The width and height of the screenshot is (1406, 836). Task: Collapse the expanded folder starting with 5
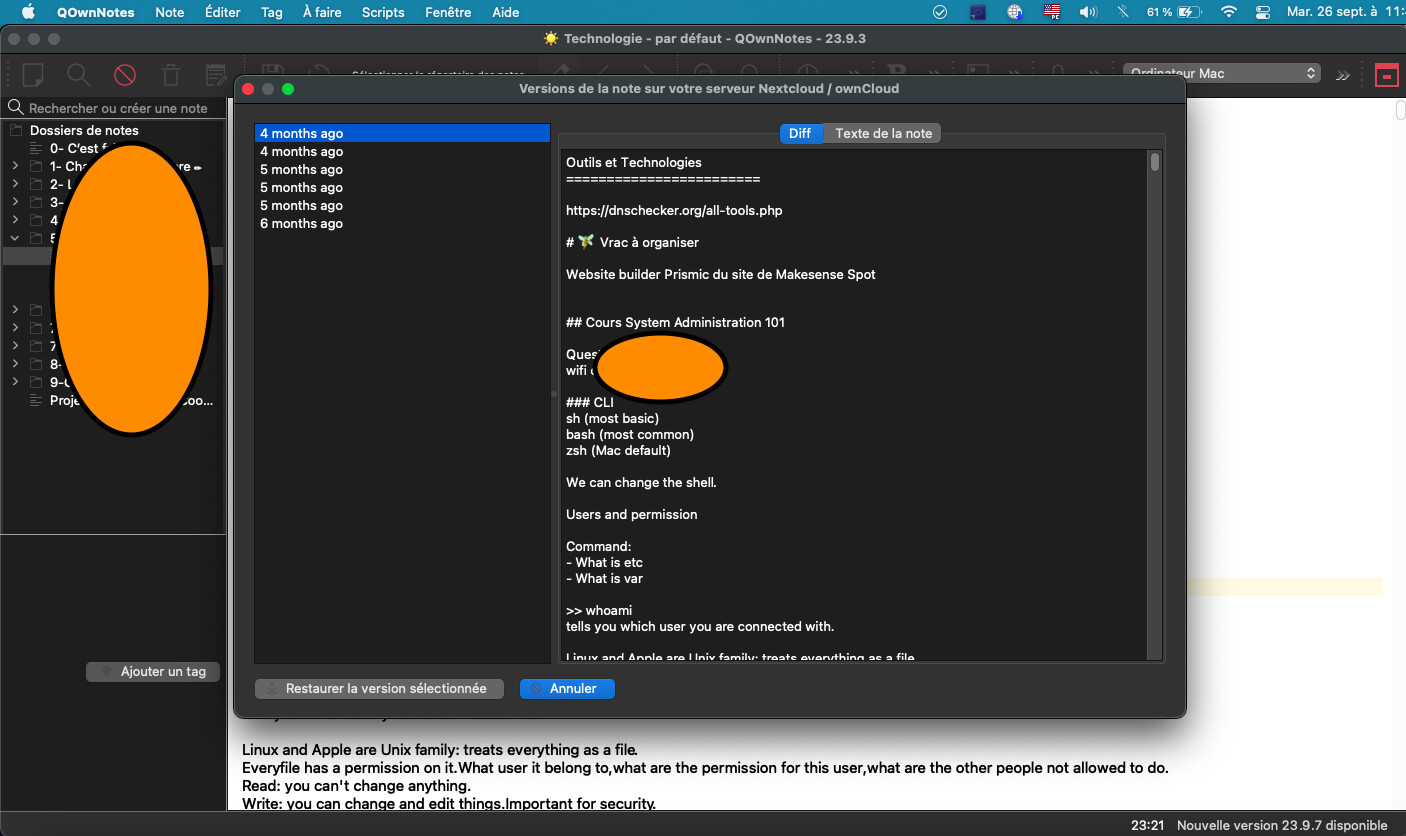(15, 238)
